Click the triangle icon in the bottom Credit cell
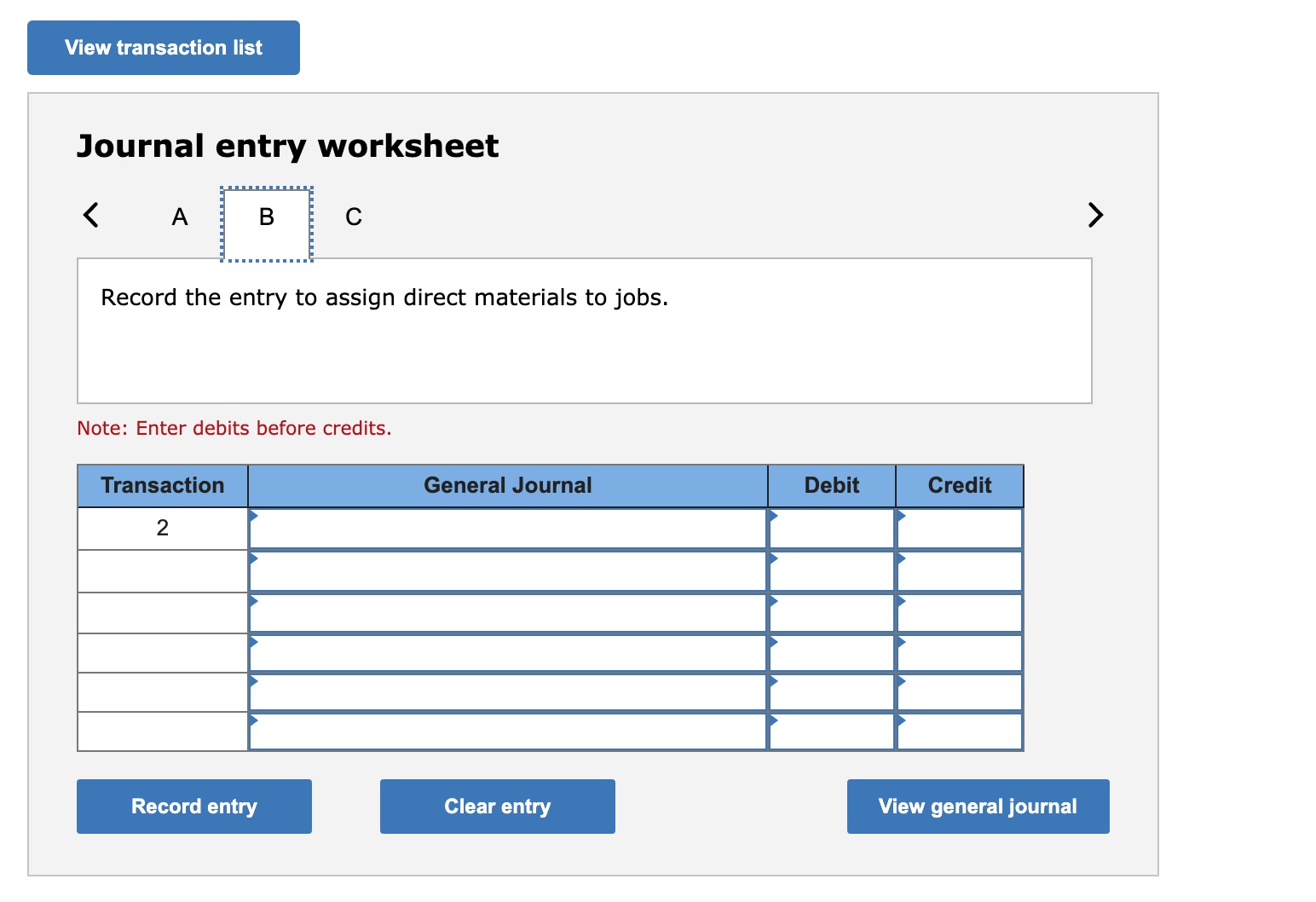The height and width of the screenshot is (902, 1316). (902, 722)
